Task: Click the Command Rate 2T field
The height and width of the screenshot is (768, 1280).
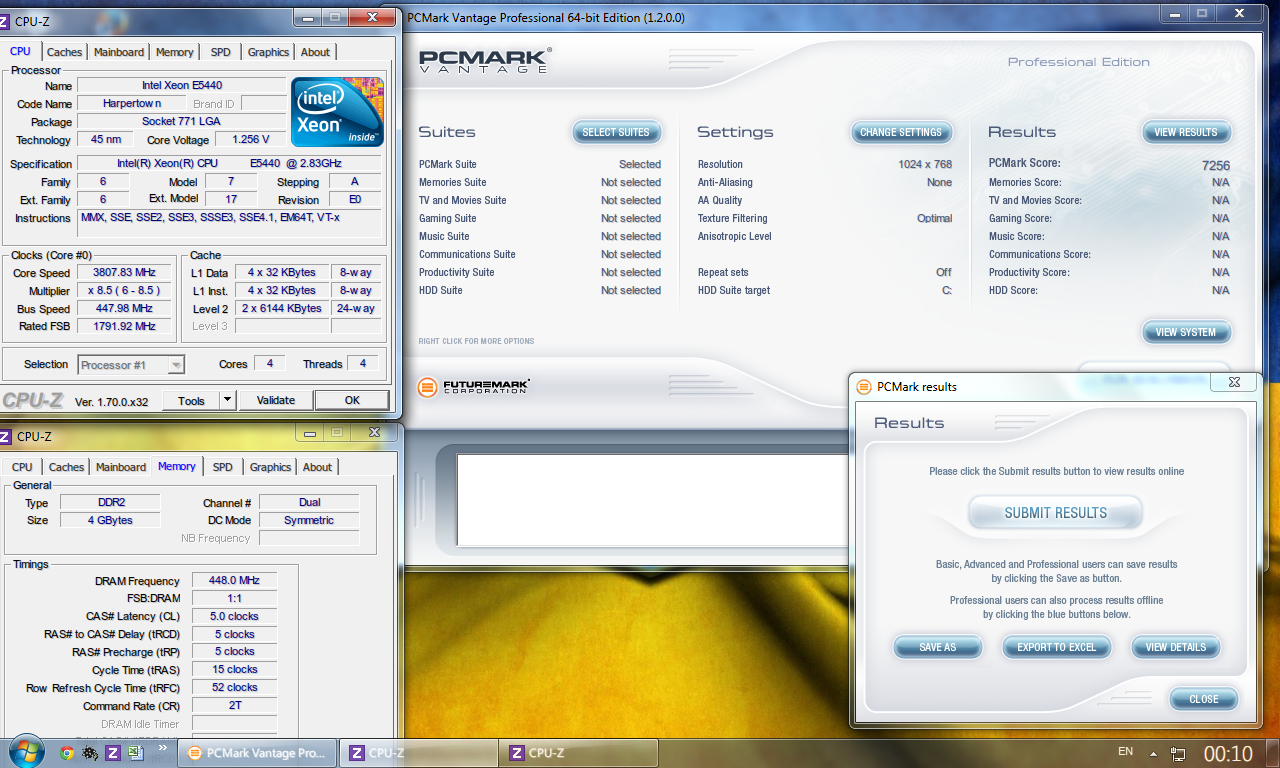Action: 234,705
